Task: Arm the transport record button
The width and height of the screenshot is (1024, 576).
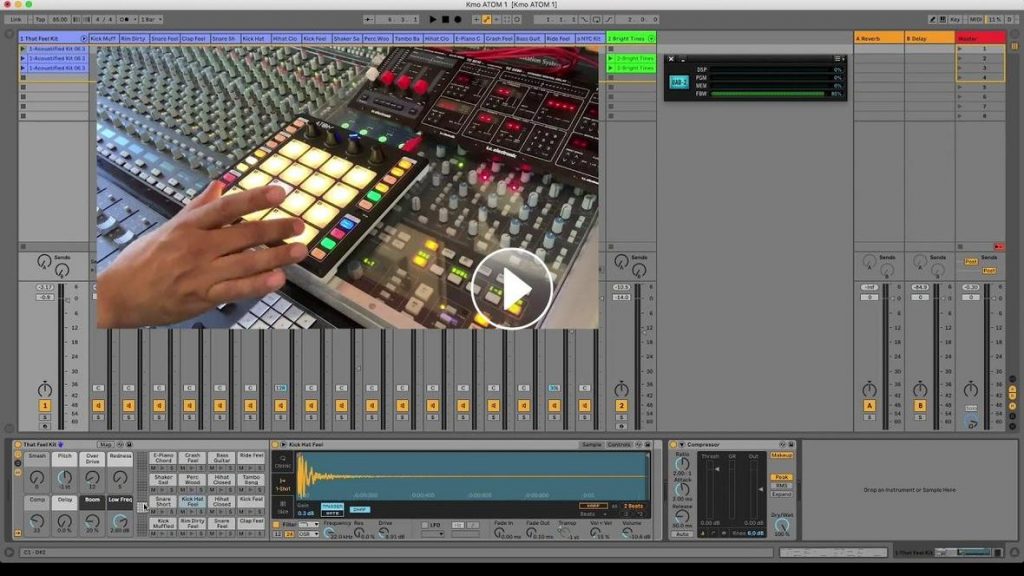Action: click(458, 20)
